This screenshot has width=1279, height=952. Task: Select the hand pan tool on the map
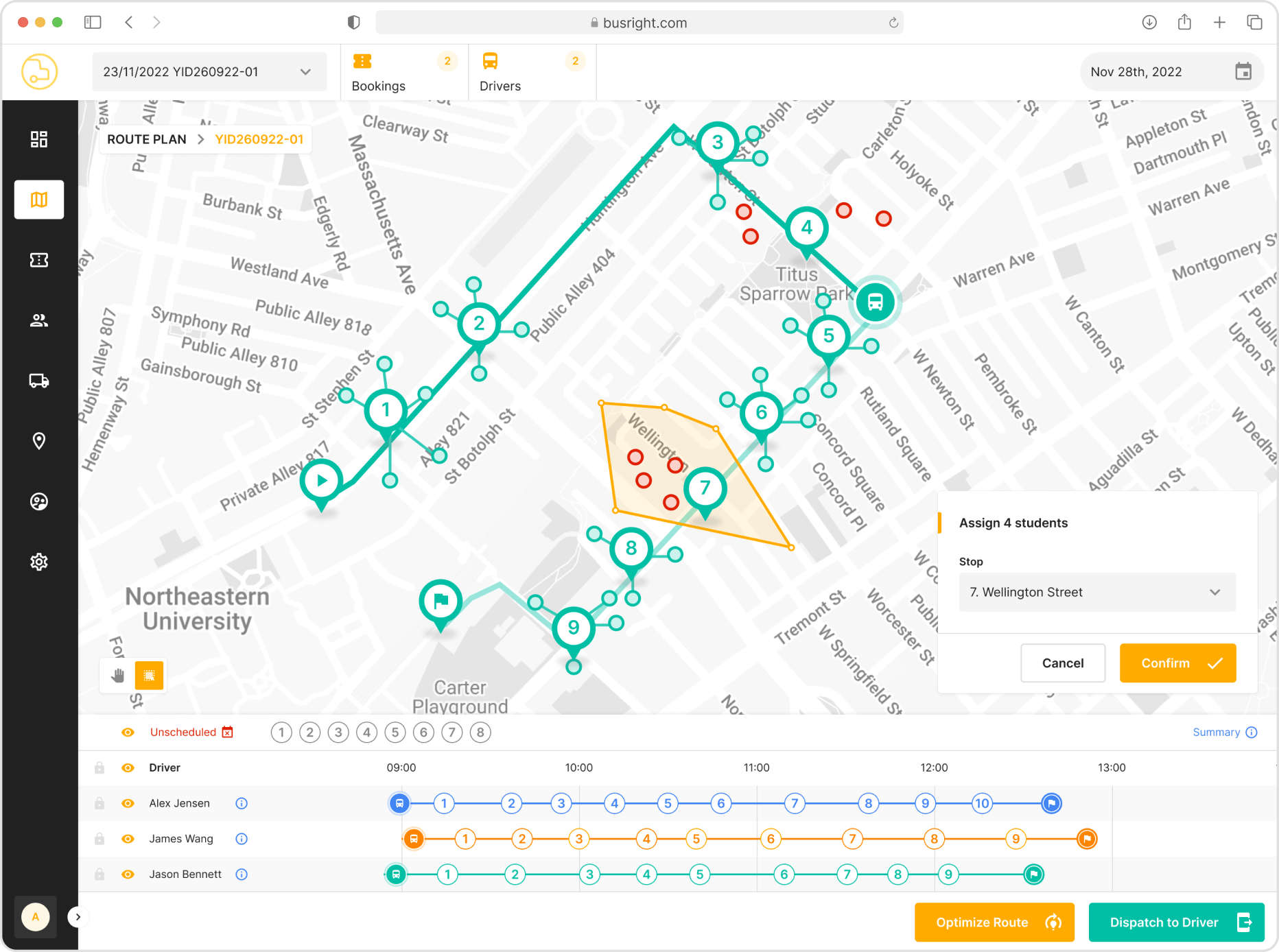(117, 675)
